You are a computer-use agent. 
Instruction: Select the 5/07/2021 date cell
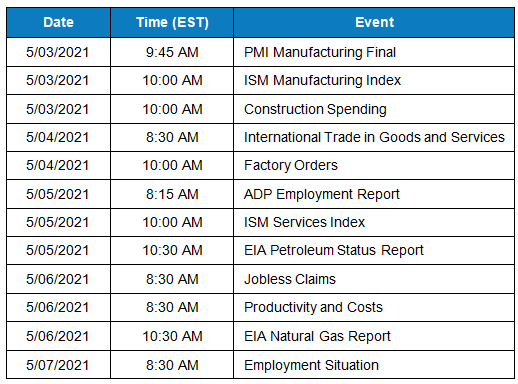pyautogui.click(x=58, y=365)
